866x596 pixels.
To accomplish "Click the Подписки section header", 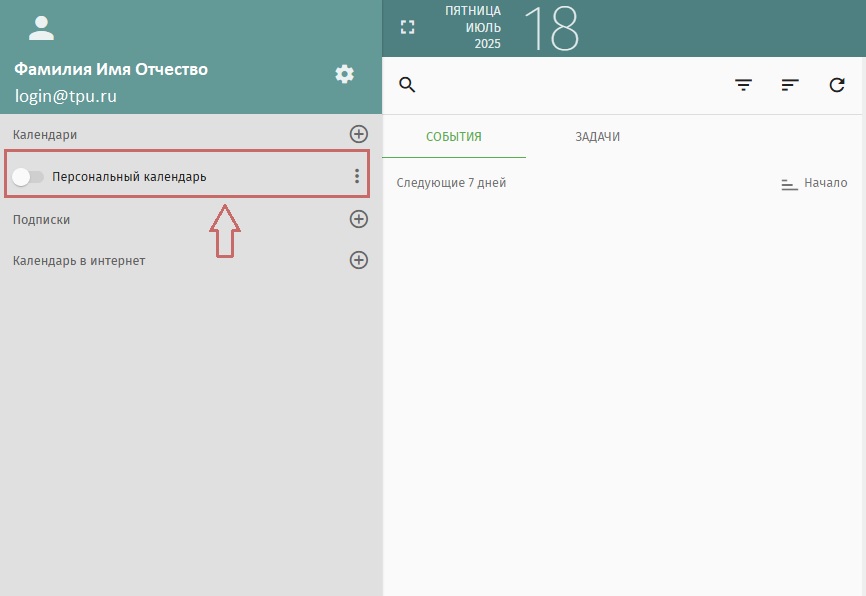I will click(41, 220).
